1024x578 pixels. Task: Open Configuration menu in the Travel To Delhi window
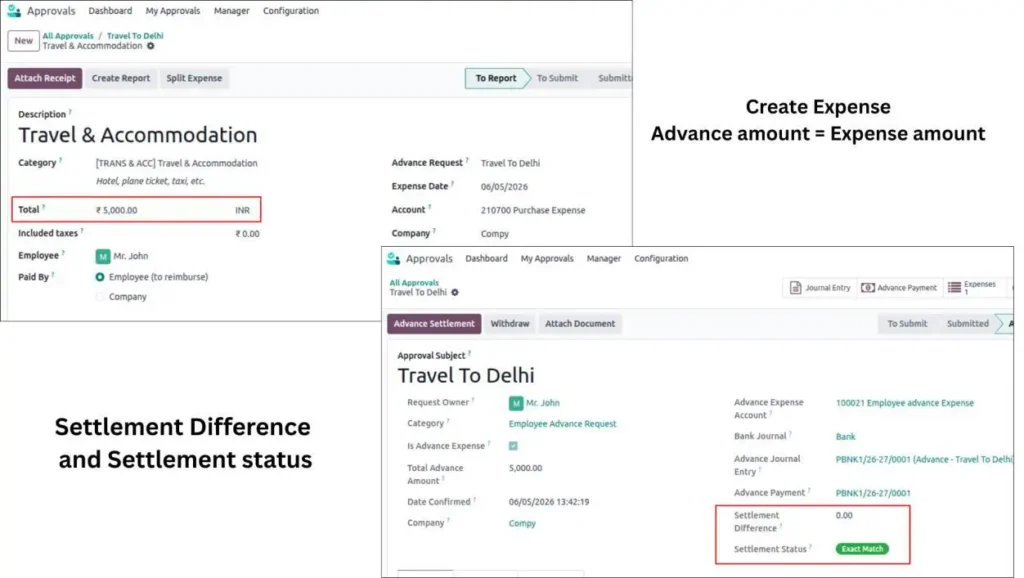[661, 259]
